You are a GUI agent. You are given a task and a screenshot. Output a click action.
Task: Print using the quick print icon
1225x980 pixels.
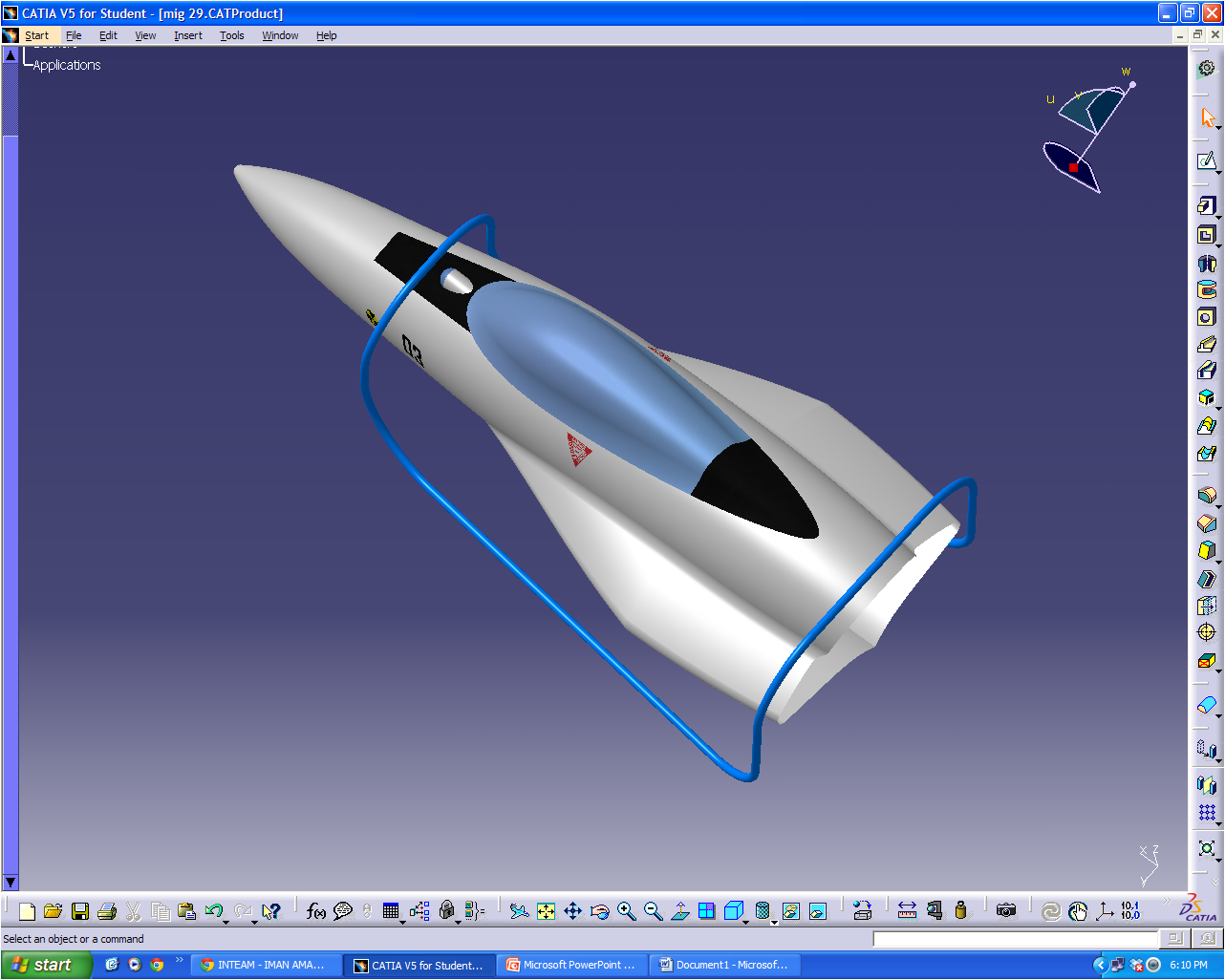[107, 911]
